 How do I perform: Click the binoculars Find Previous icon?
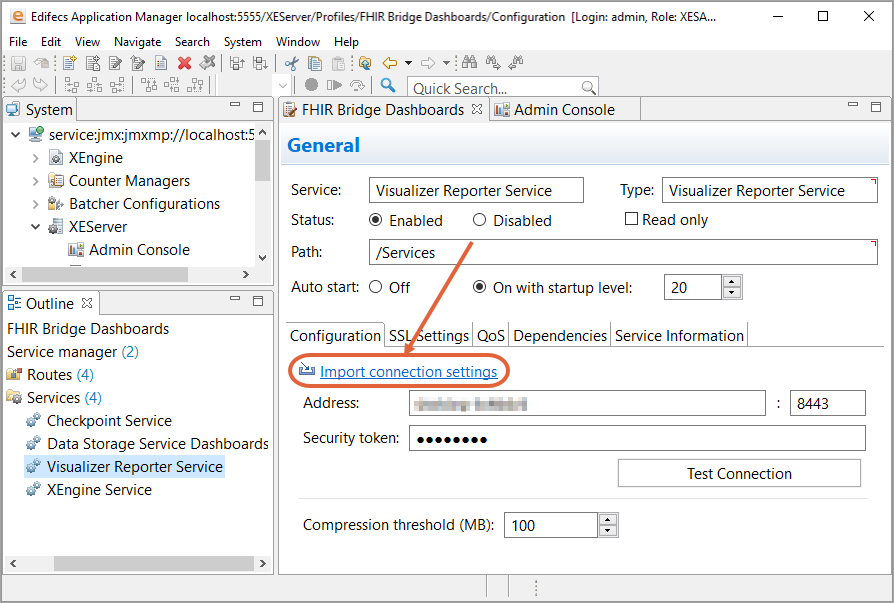516,62
